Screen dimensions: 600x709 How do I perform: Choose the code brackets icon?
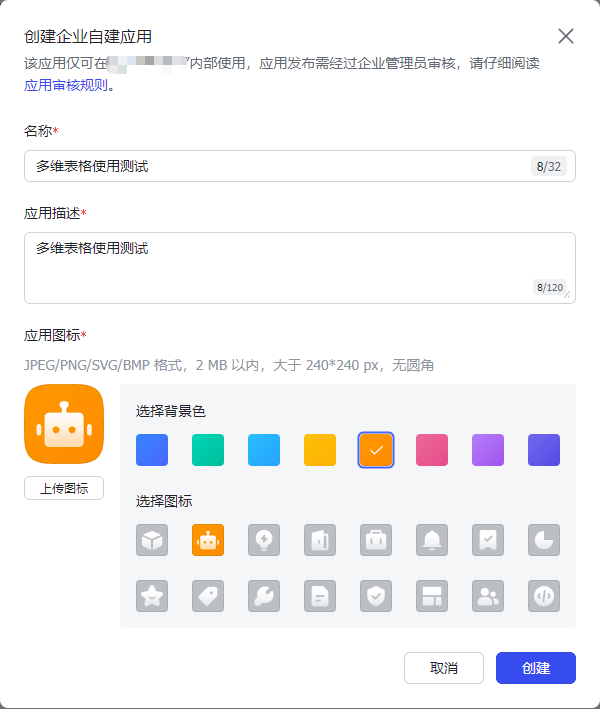point(544,596)
